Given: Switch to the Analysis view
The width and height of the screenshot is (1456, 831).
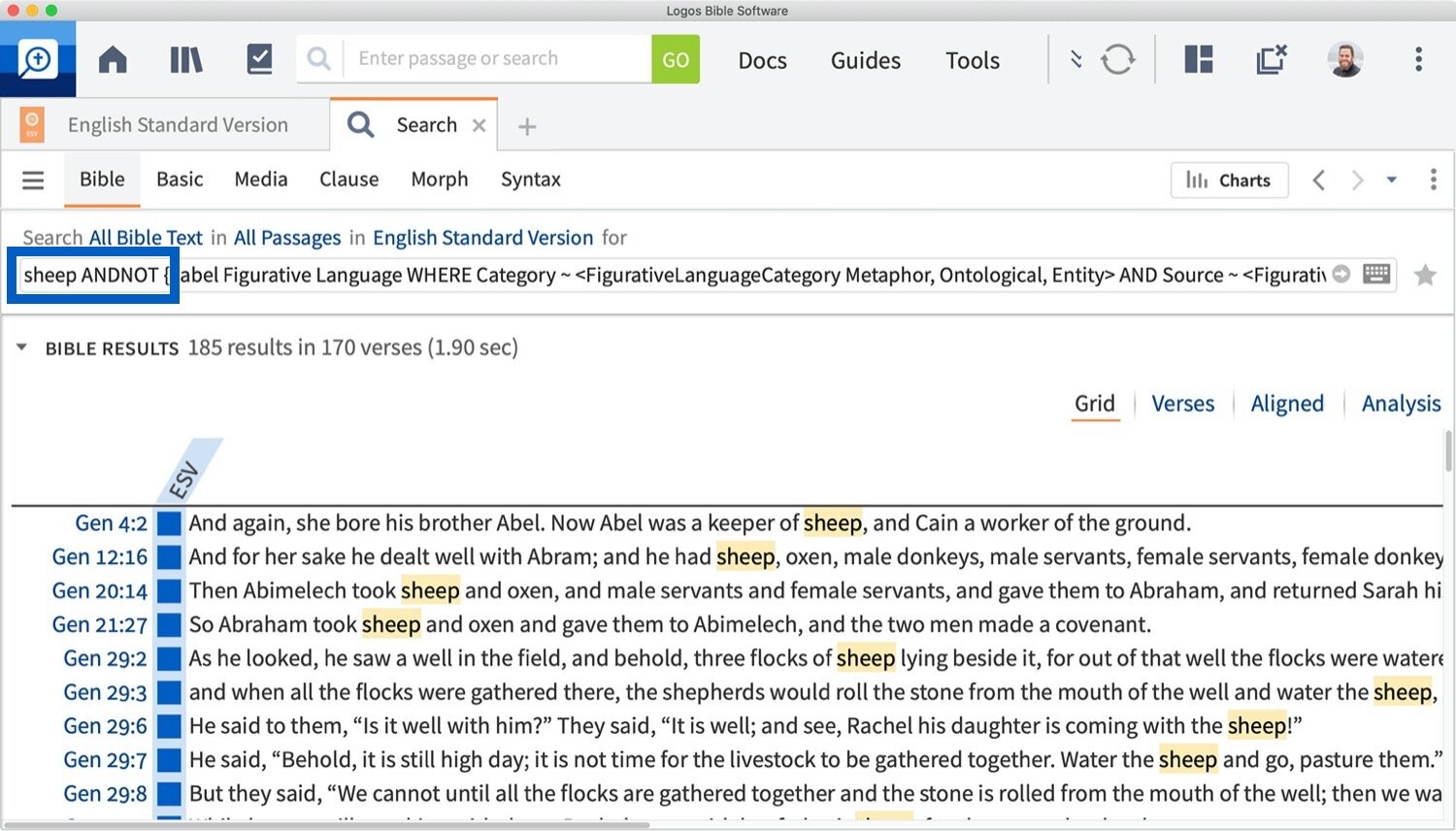Looking at the screenshot, I should pos(1401,404).
